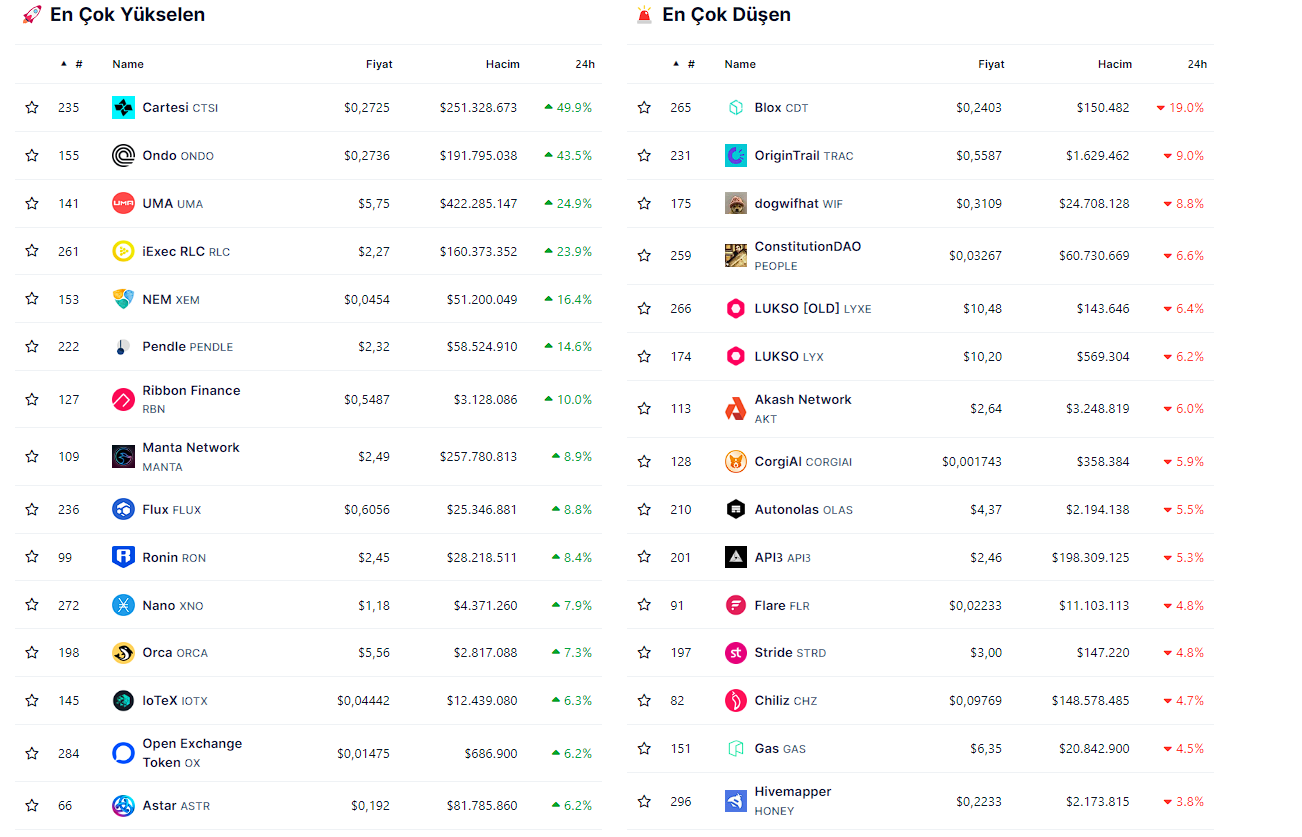Sort the gainers table by Fiyat
The width and height of the screenshot is (1302, 837).
379,64
